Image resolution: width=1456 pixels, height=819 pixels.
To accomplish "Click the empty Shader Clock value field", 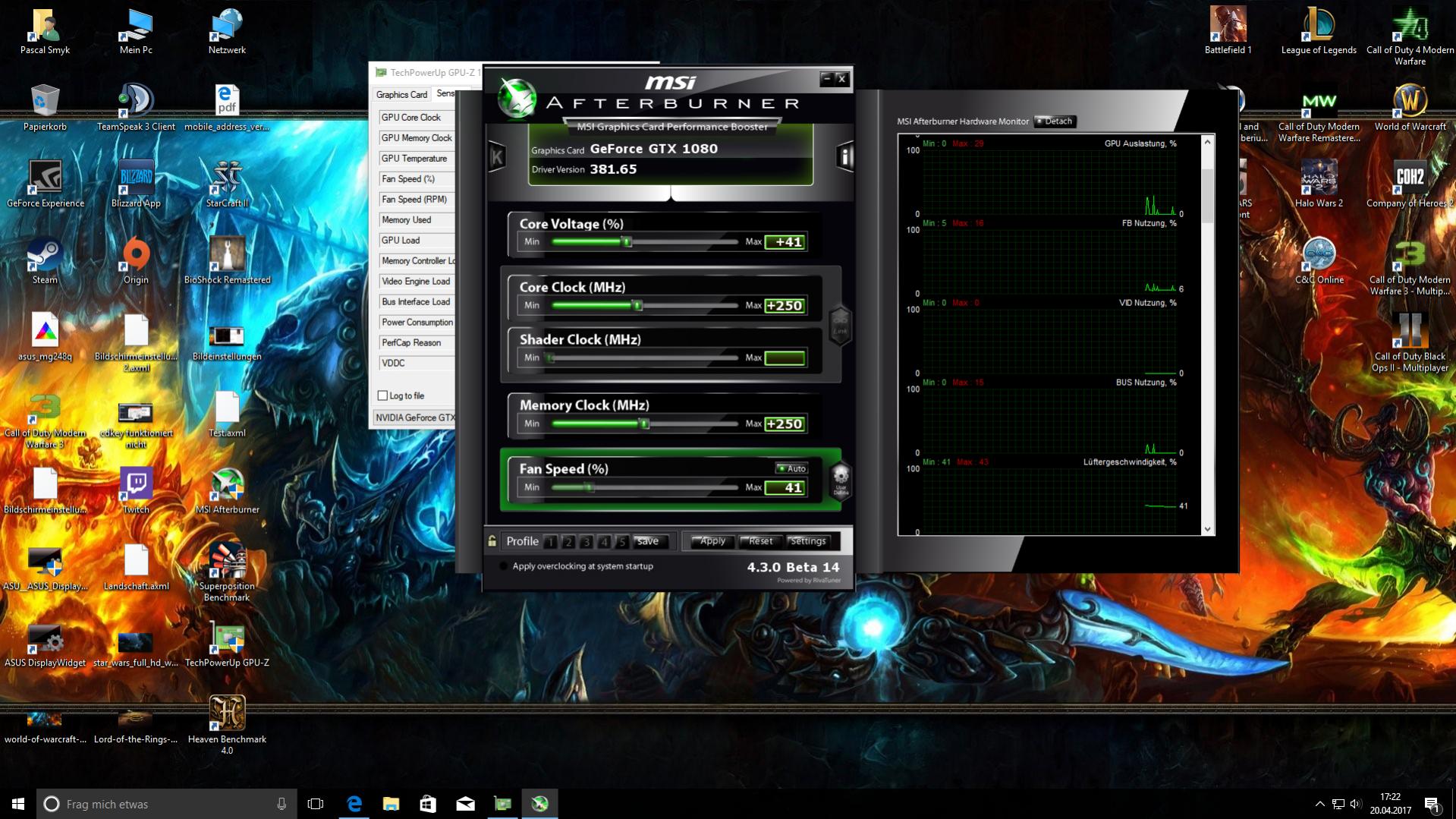I will point(785,358).
